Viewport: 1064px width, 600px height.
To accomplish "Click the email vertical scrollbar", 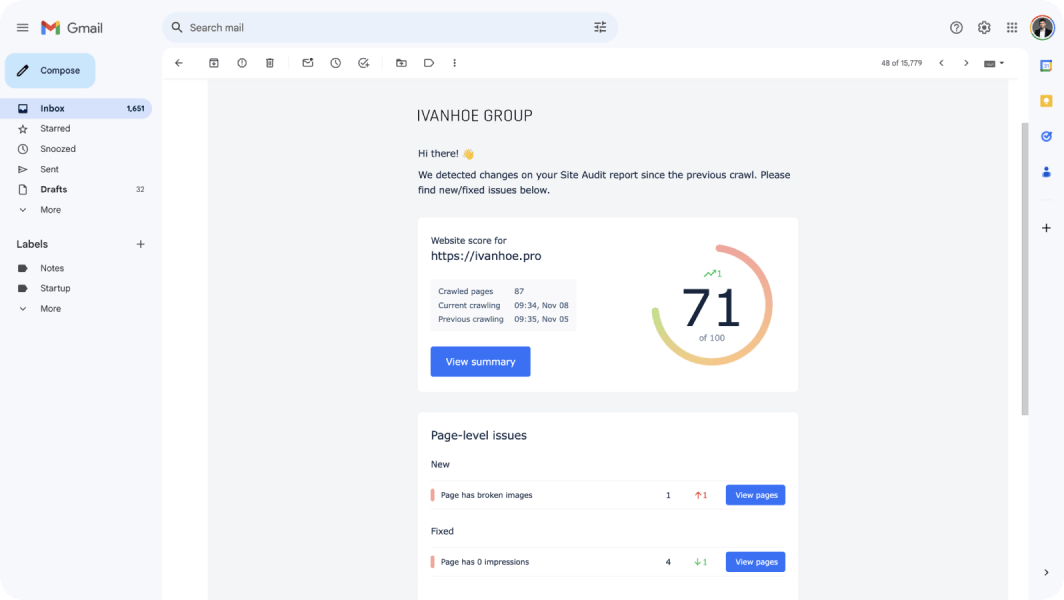I will 1025,269.
